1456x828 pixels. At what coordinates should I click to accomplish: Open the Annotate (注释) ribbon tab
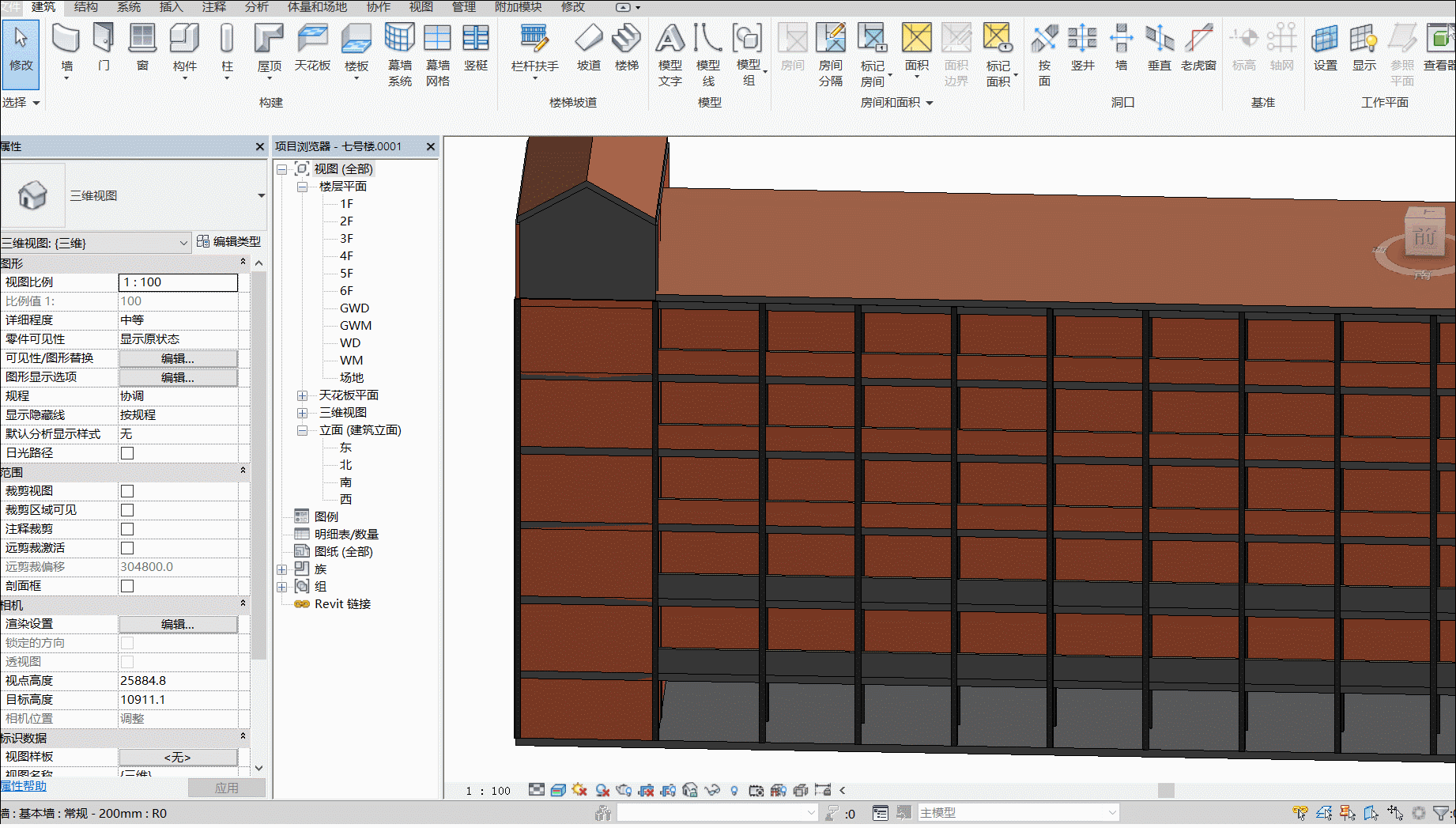click(x=214, y=7)
